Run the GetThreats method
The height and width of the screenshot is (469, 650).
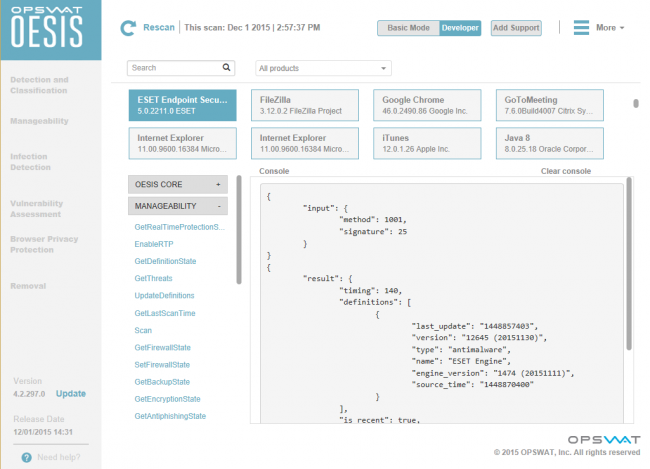coord(153,278)
